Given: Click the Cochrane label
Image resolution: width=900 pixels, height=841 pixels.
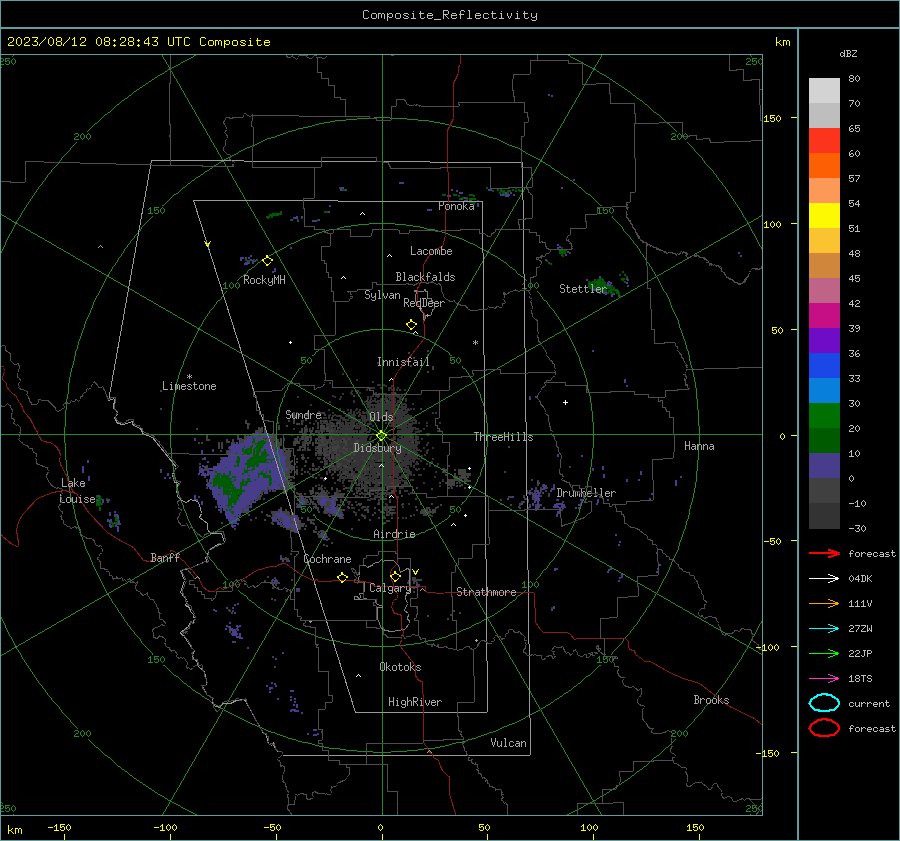Looking at the screenshot, I should click(327, 559).
